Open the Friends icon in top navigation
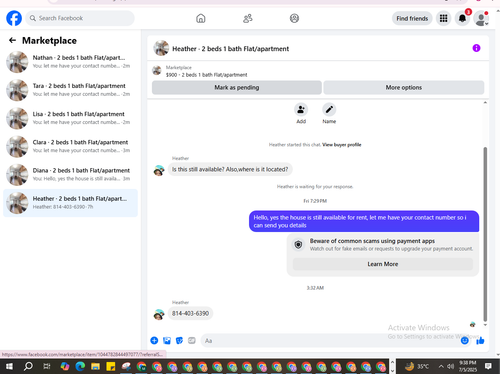 248,18
